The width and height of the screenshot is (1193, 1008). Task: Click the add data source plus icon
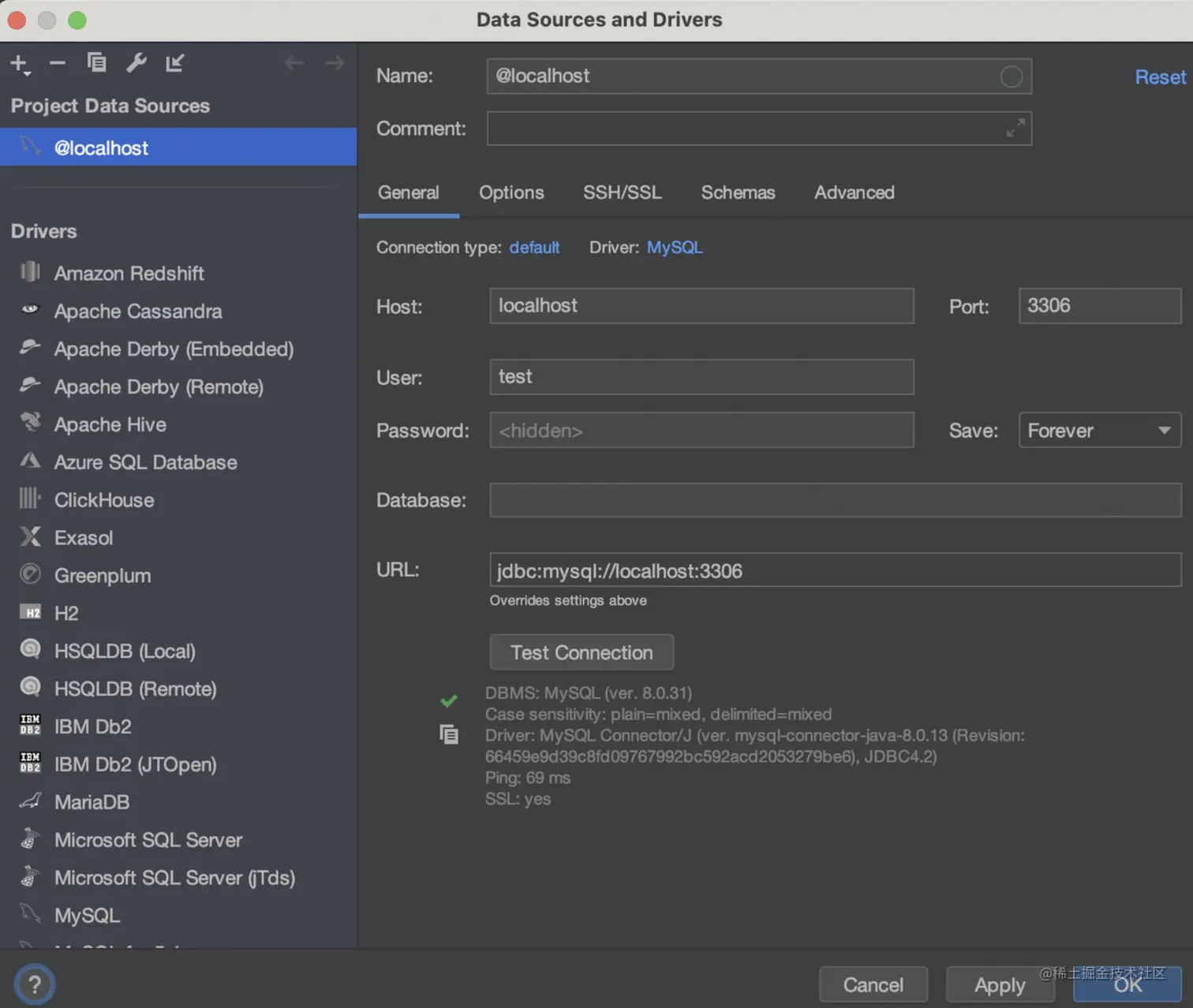point(20,64)
